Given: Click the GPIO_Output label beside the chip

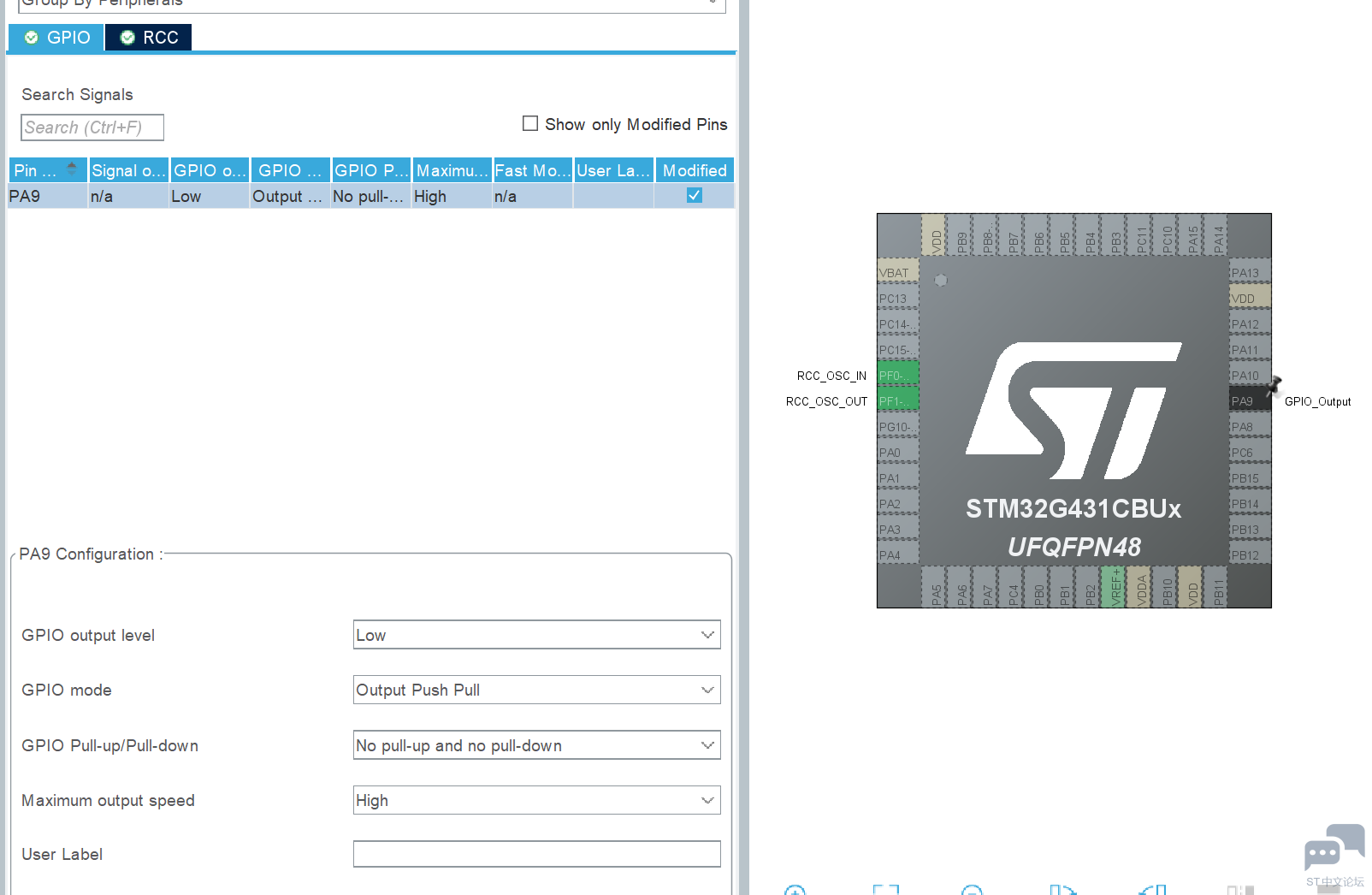Looking at the screenshot, I should 1317,401.
